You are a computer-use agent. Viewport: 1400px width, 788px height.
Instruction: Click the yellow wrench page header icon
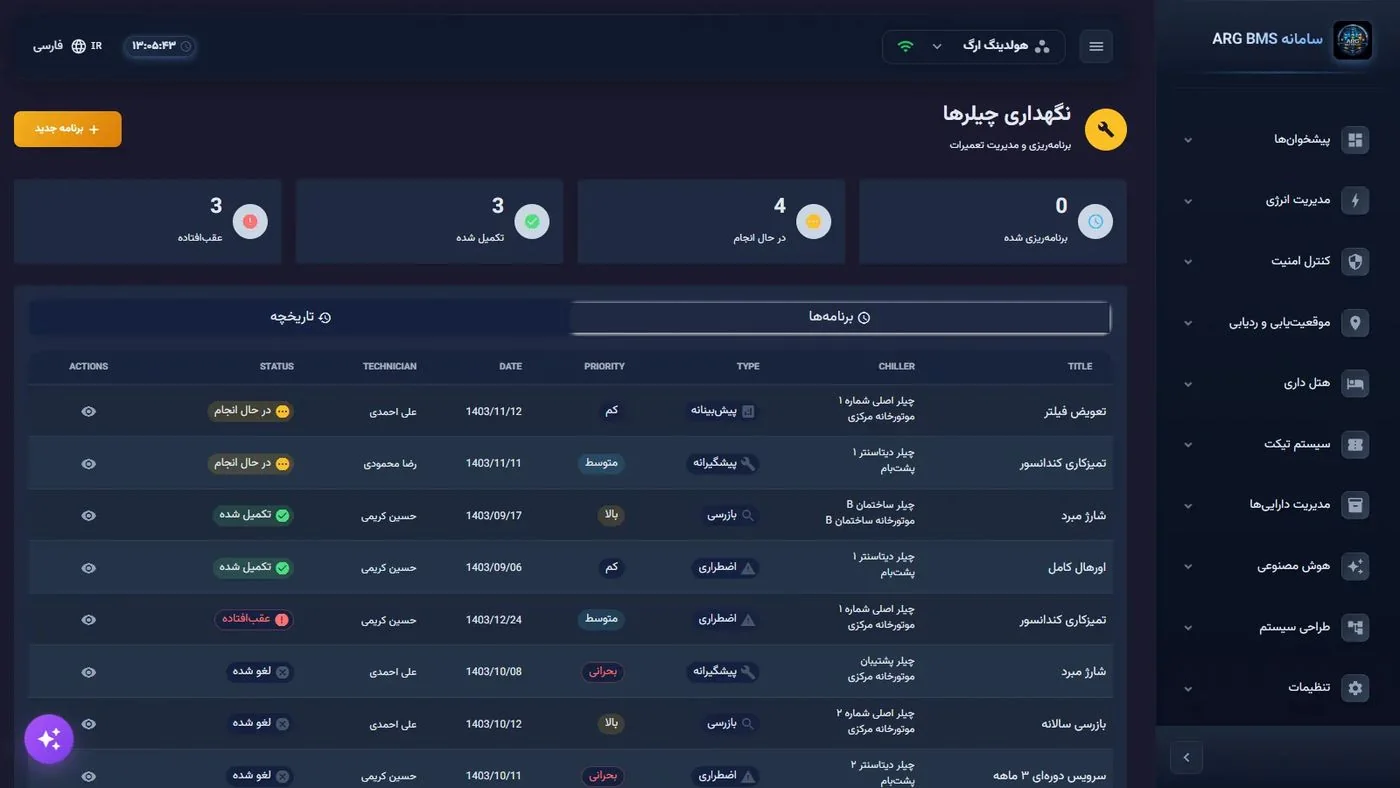tap(1106, 130)
